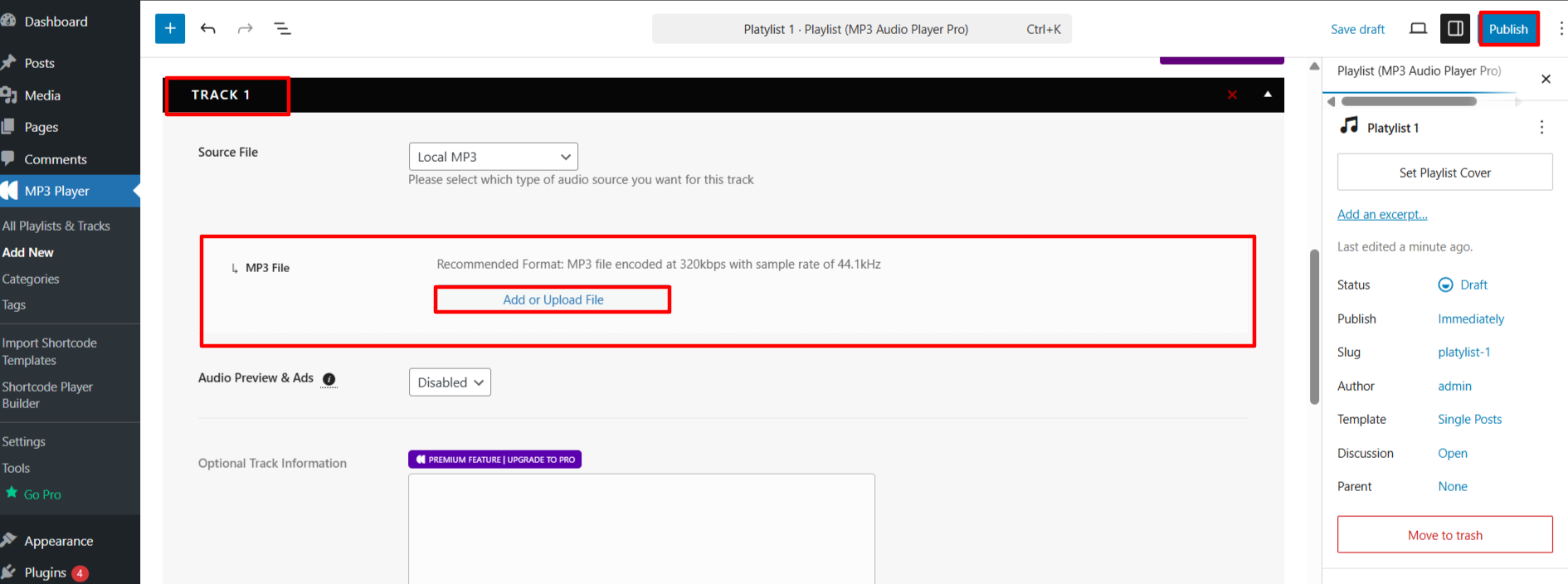Undo the last editor change
Image resolution: width=1568 pixels, height=584 pixels.
(x=208, y=29)
